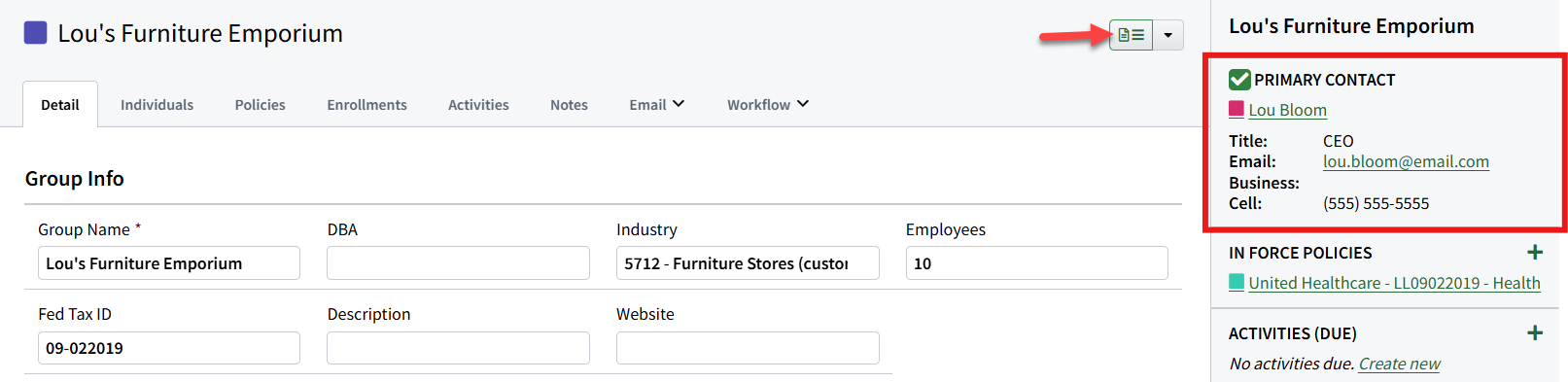Open the Activities tab
Screen dimensions: 1568x382
478,105
